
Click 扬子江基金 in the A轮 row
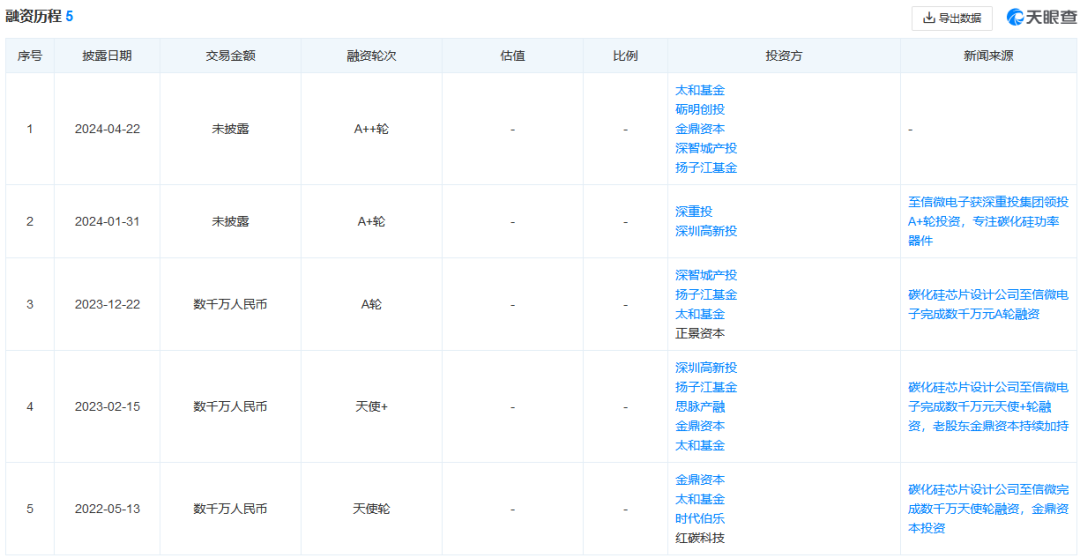706,295
